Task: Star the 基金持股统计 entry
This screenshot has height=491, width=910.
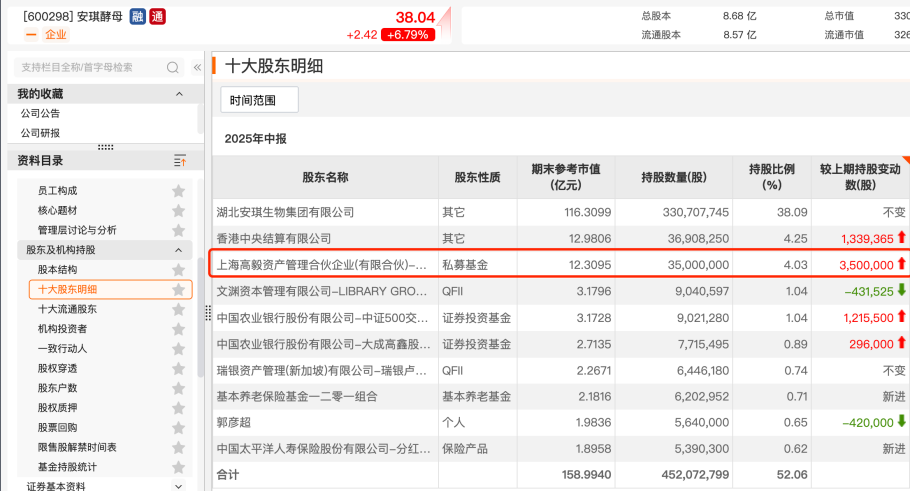Action: click(178, 467)
